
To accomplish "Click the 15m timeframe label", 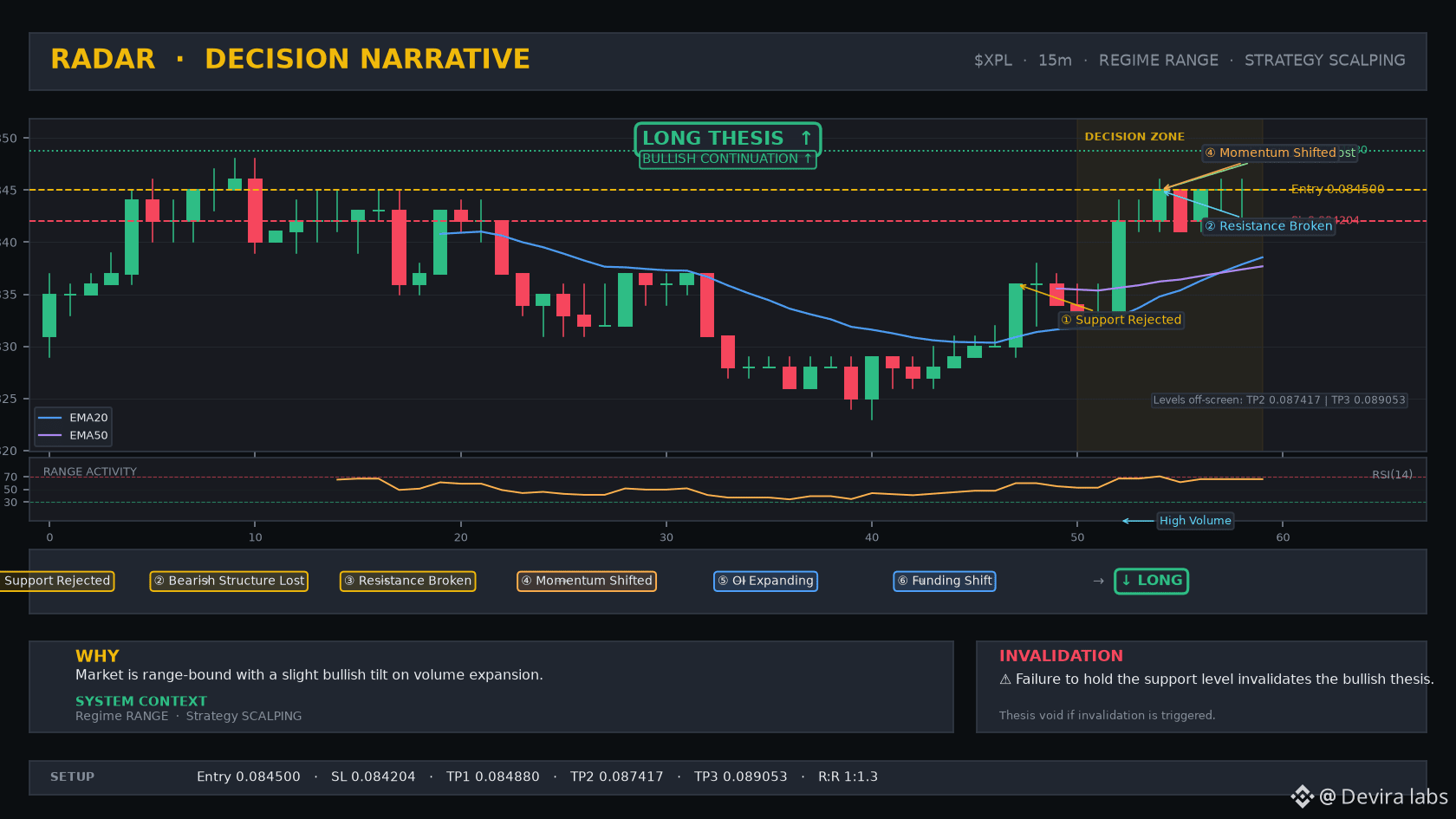I will tap(1055, 60).
